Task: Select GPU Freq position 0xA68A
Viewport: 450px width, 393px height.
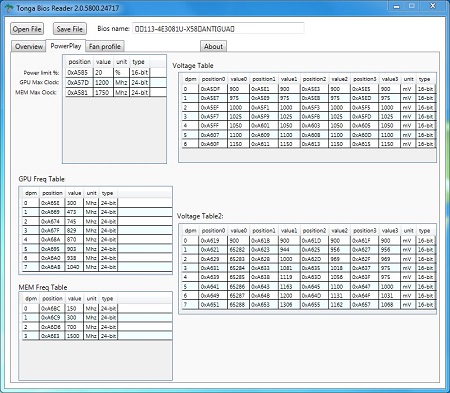Action: (52, 239)
